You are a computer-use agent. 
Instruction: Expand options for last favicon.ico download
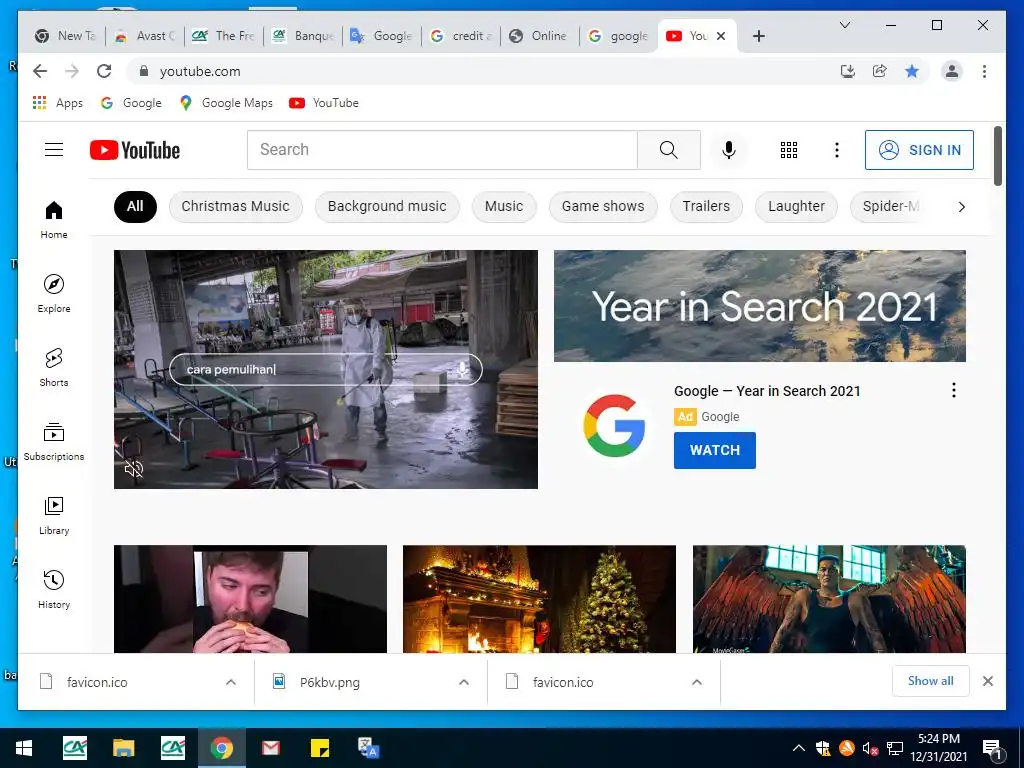click(x=697, y=682)
